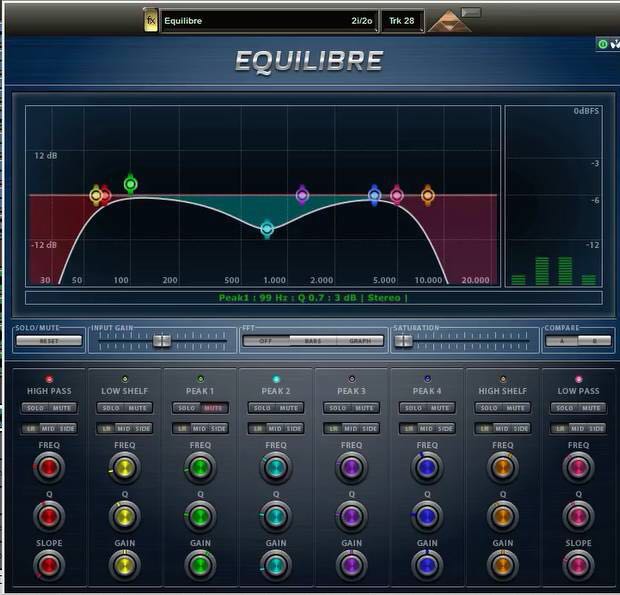This screenshot has width=620, height=595.
Task: Switch to Compare B state
Action: [595, 340]
